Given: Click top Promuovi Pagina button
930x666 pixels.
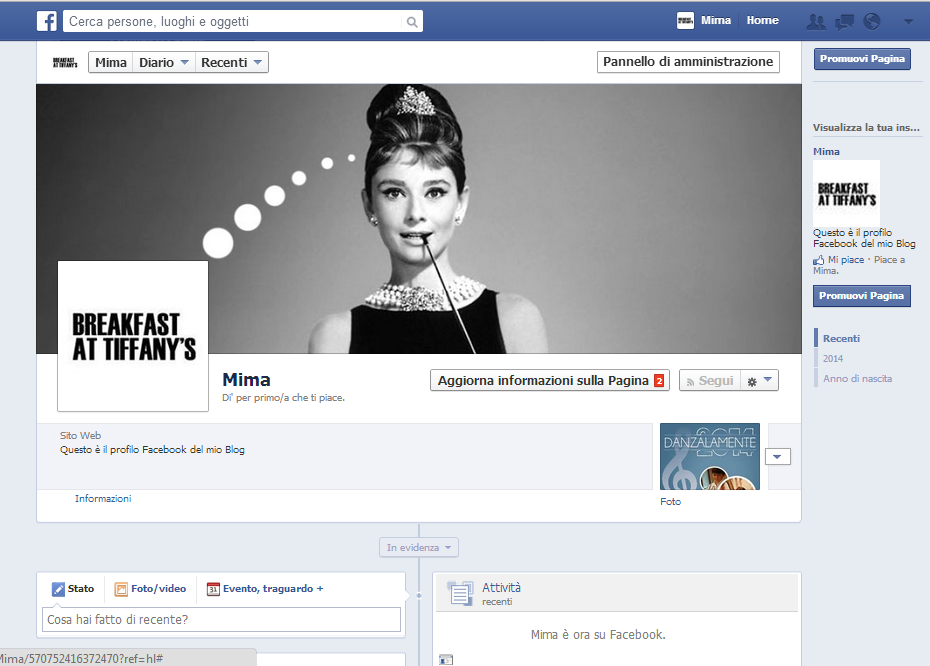Looking at the screenshot, I should tap(862, 59).
